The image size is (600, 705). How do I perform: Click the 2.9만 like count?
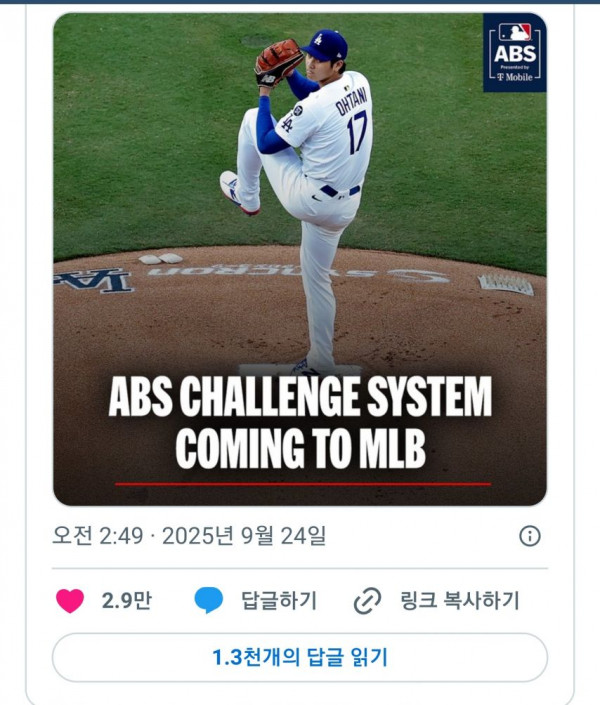(x=127, y=601)
